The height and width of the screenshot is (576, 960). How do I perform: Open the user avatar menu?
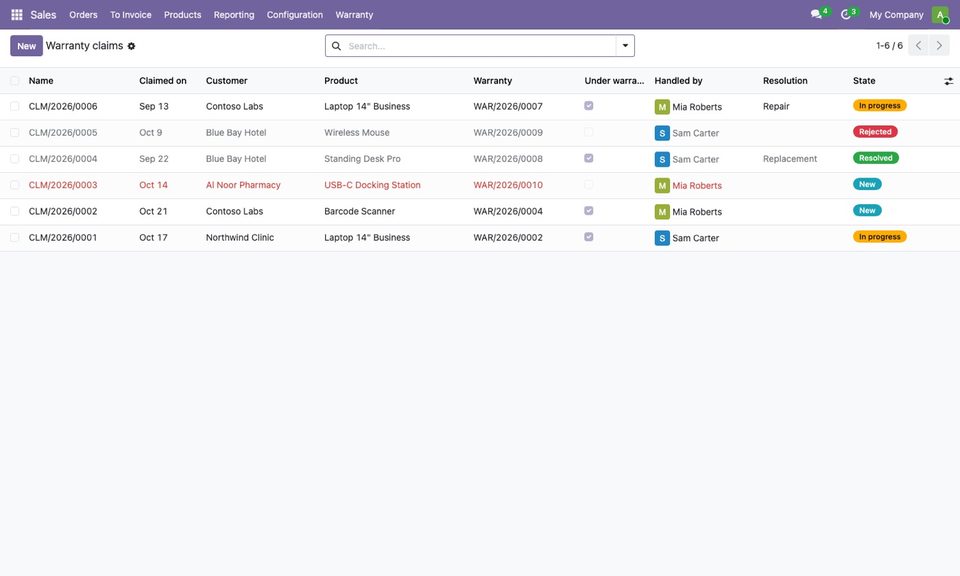[x=940, y=15]
